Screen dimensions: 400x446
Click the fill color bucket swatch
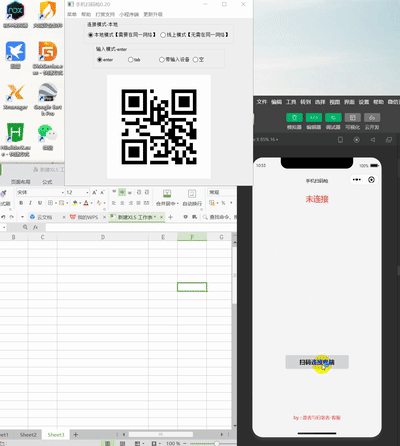point(75,203)
